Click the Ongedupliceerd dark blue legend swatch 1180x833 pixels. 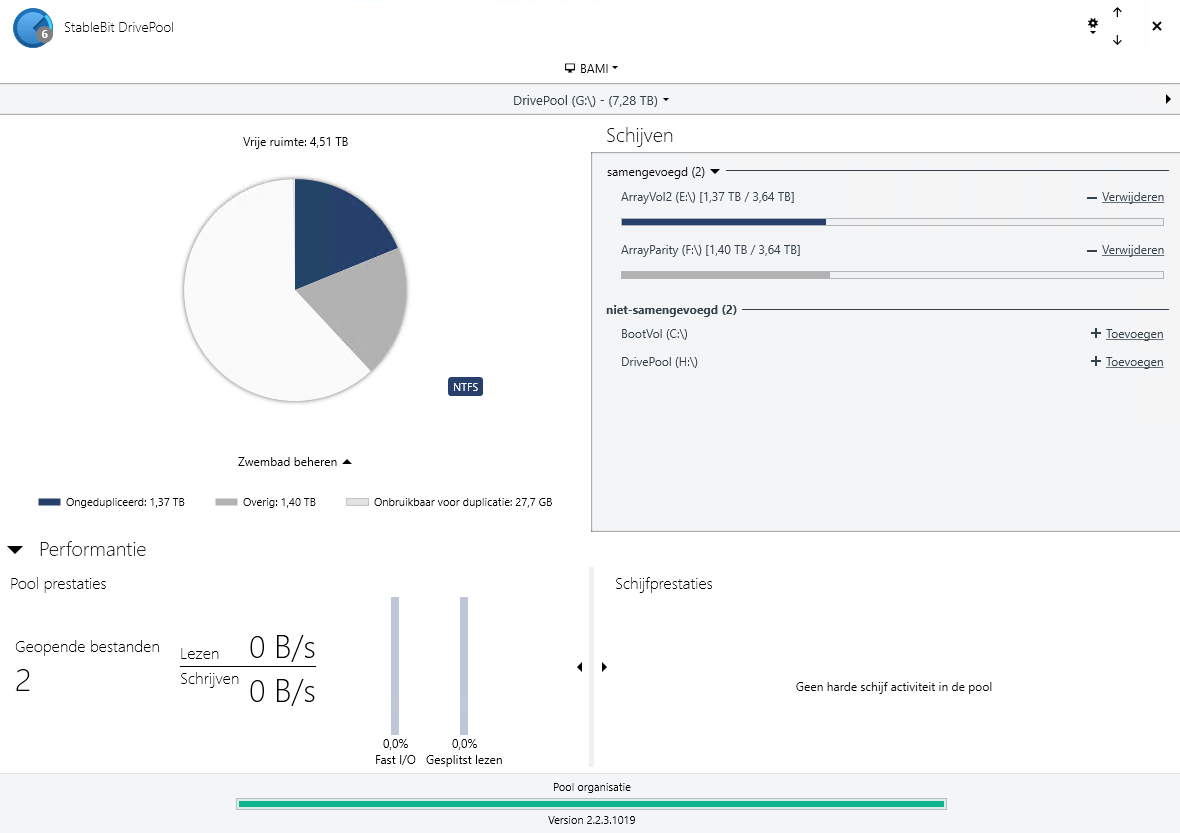(x=49, y=502)
